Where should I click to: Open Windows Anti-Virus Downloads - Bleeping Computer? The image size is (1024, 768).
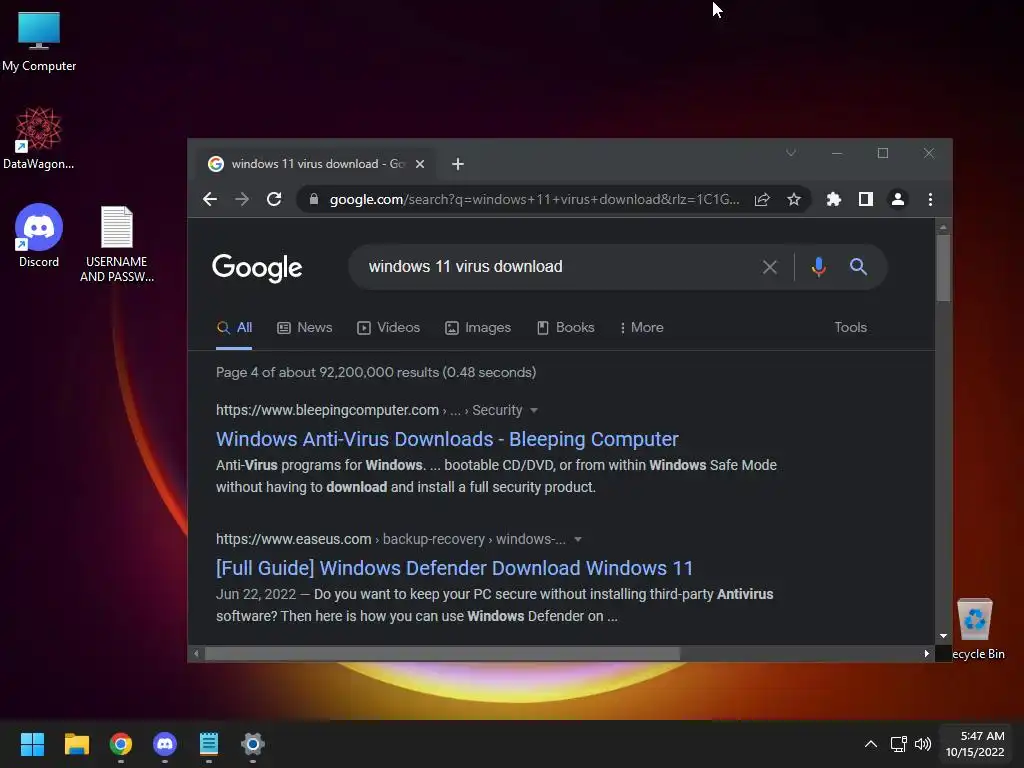[447, 439]
